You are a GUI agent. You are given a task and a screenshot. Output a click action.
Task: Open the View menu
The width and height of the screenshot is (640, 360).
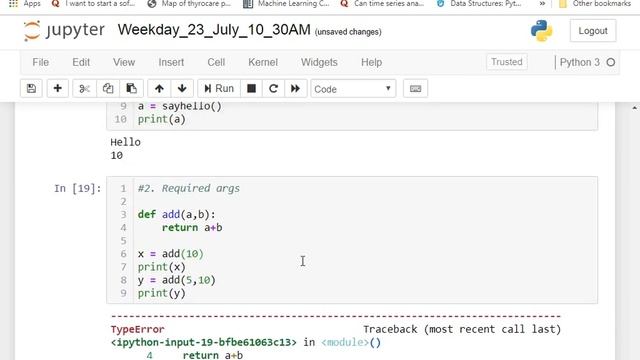click(124, 62)
